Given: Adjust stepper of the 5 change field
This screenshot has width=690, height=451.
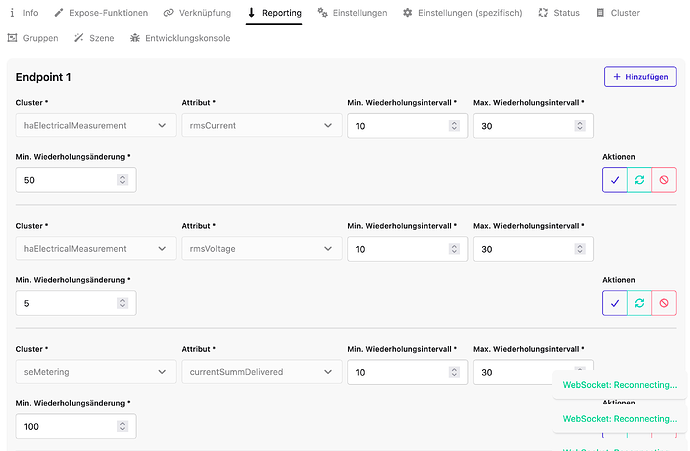Looking at the screenshot, I should pos(122,303).
